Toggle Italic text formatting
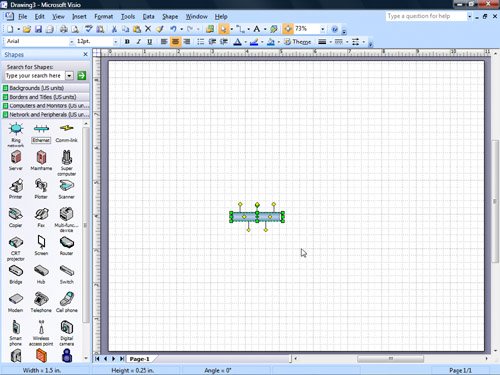The height and width of the screenshot is (375, 500). [x=138, y=42]
